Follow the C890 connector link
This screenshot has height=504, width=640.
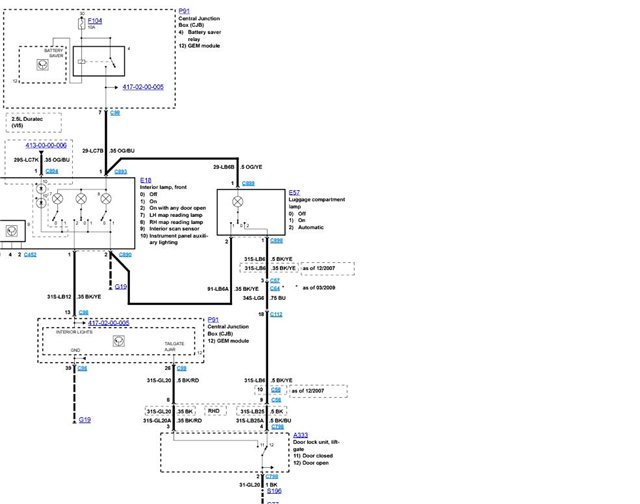(x=125, y=255)
